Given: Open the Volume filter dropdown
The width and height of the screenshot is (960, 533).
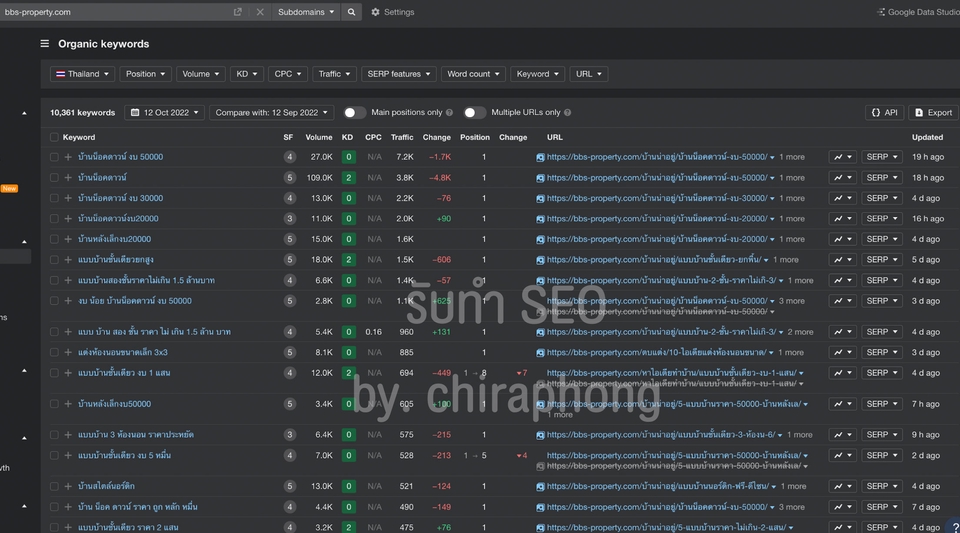Looking at the screenshot, I should 200,74.
